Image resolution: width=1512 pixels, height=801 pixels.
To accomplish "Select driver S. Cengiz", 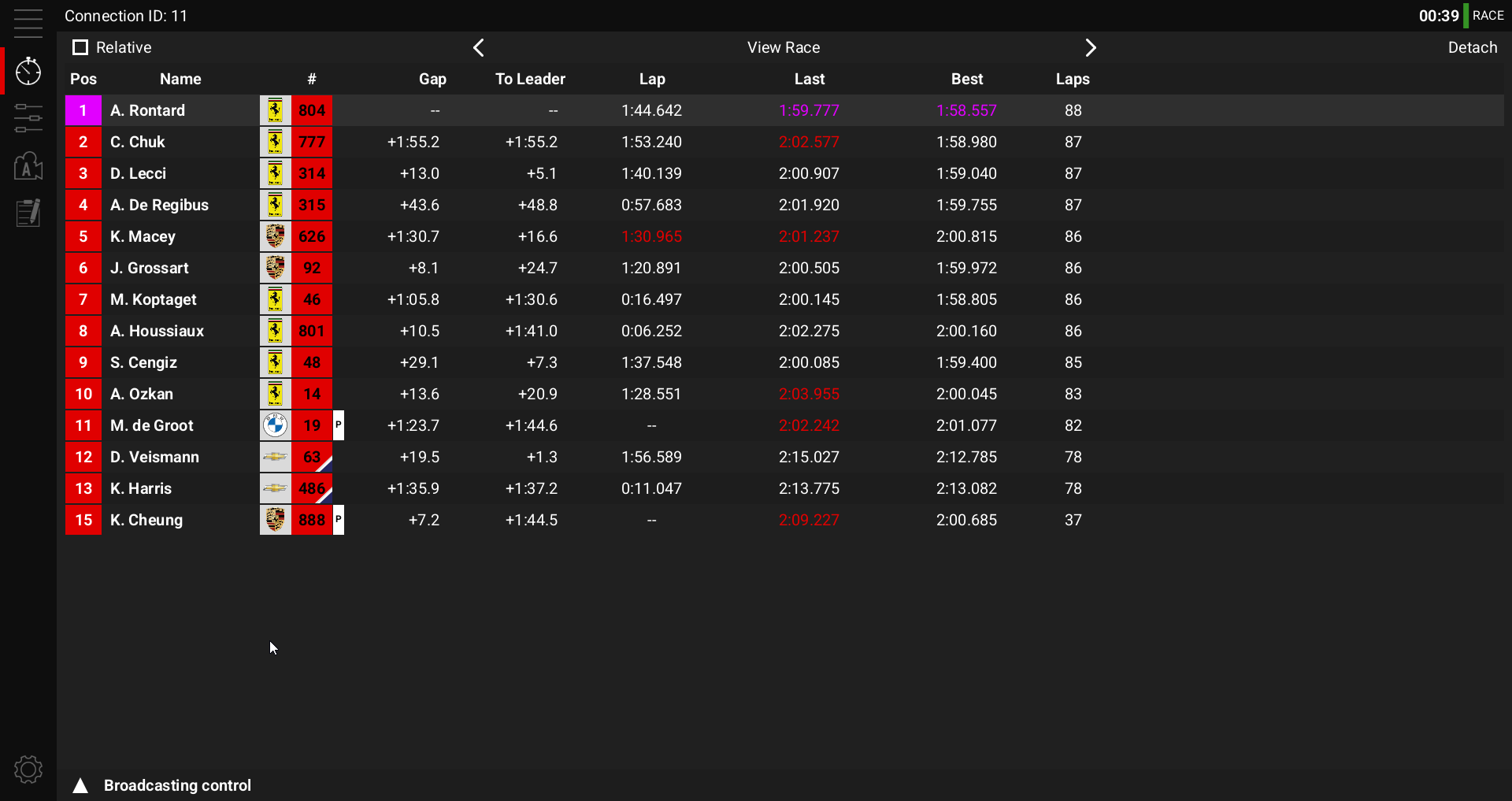I will [143, 362].
